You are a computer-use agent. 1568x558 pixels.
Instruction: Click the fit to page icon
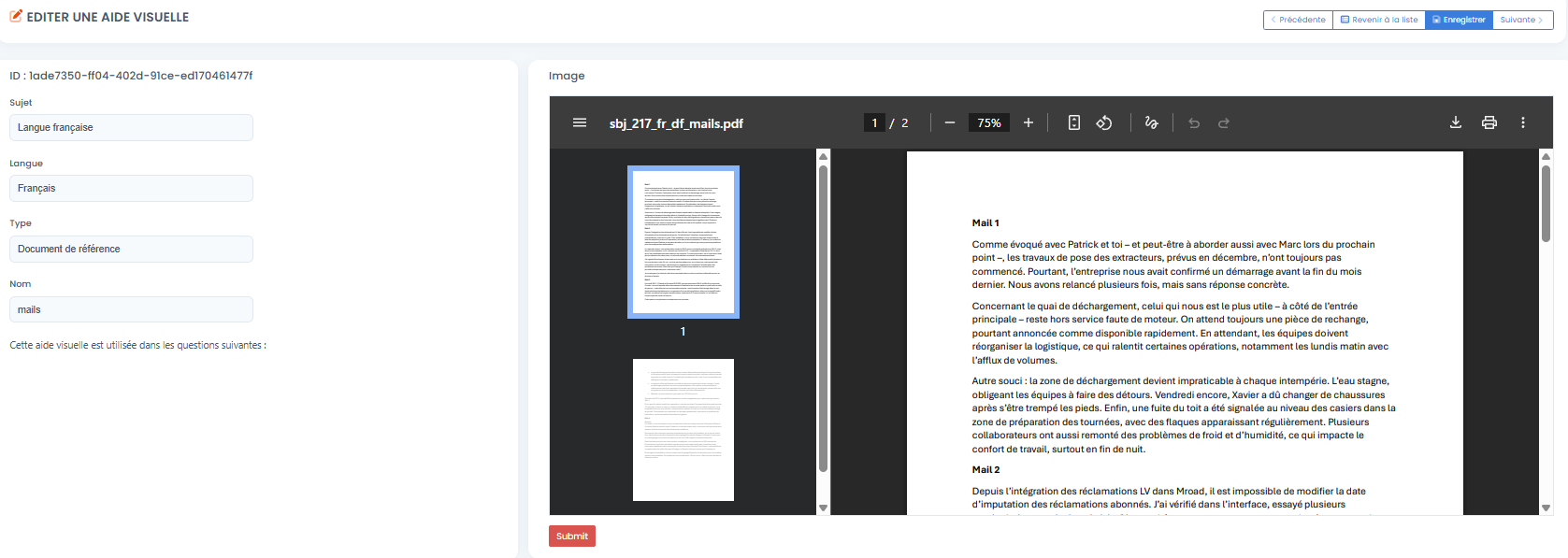pos(1074,122)
